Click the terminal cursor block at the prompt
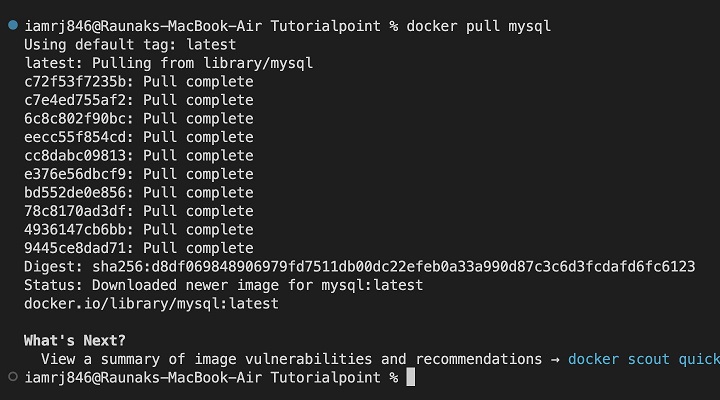720x400 pixels. point(411,378)
